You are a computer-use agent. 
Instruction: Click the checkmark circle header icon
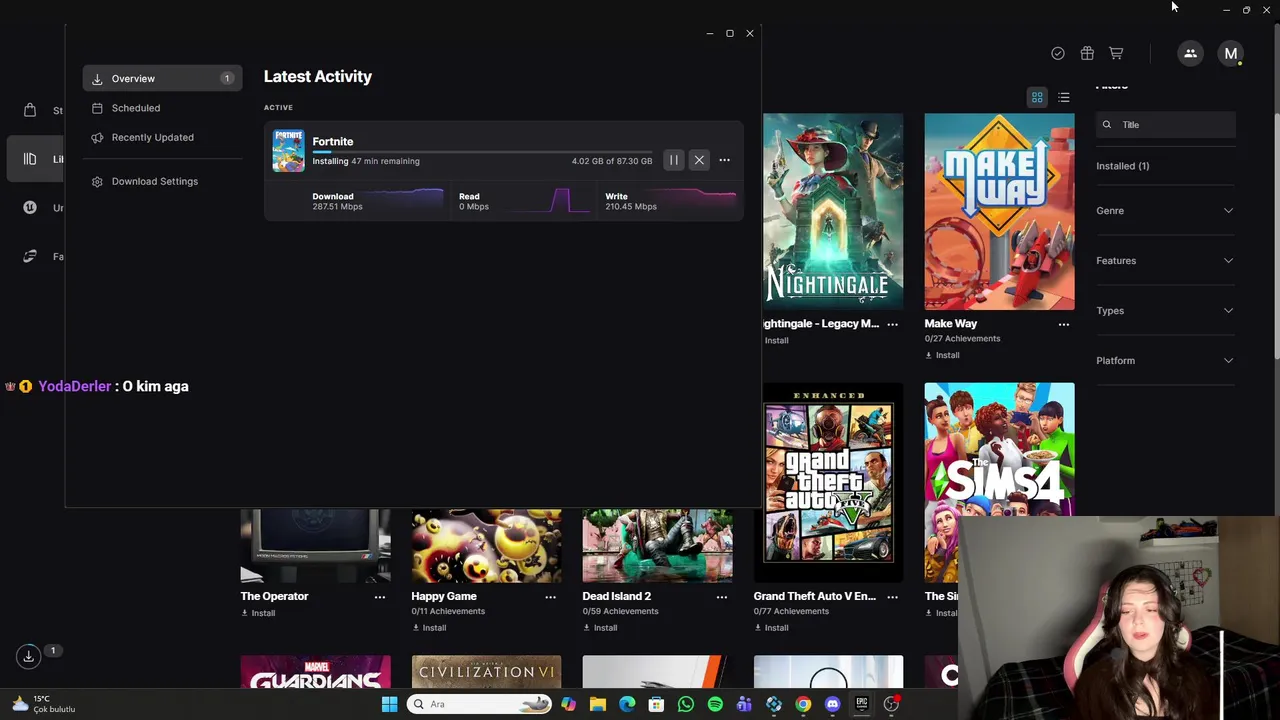click(1058, 54)
